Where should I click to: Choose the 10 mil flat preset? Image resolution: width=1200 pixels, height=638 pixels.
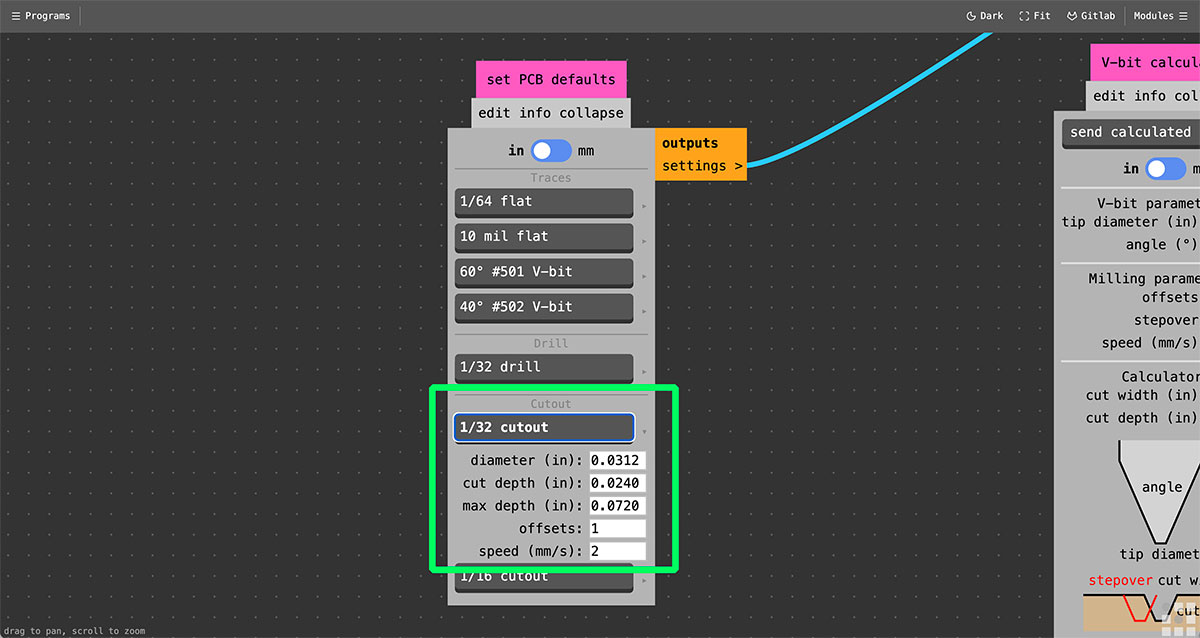pos(544,237)
